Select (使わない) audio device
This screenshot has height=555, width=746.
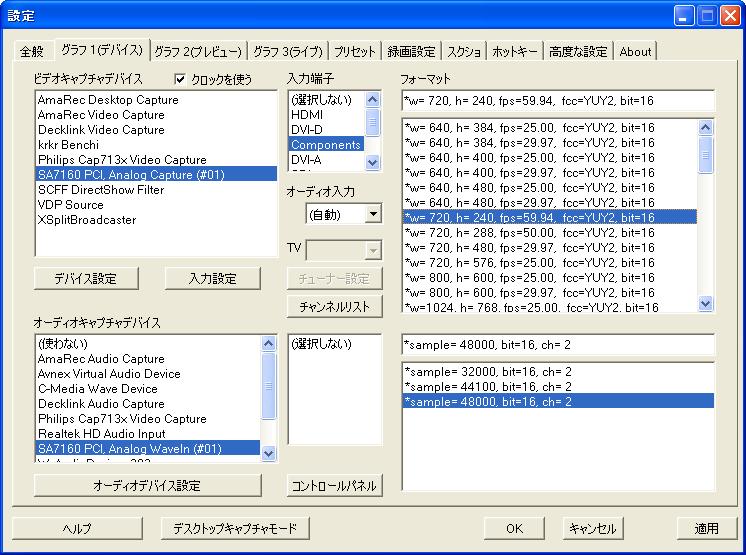(148, 343)
